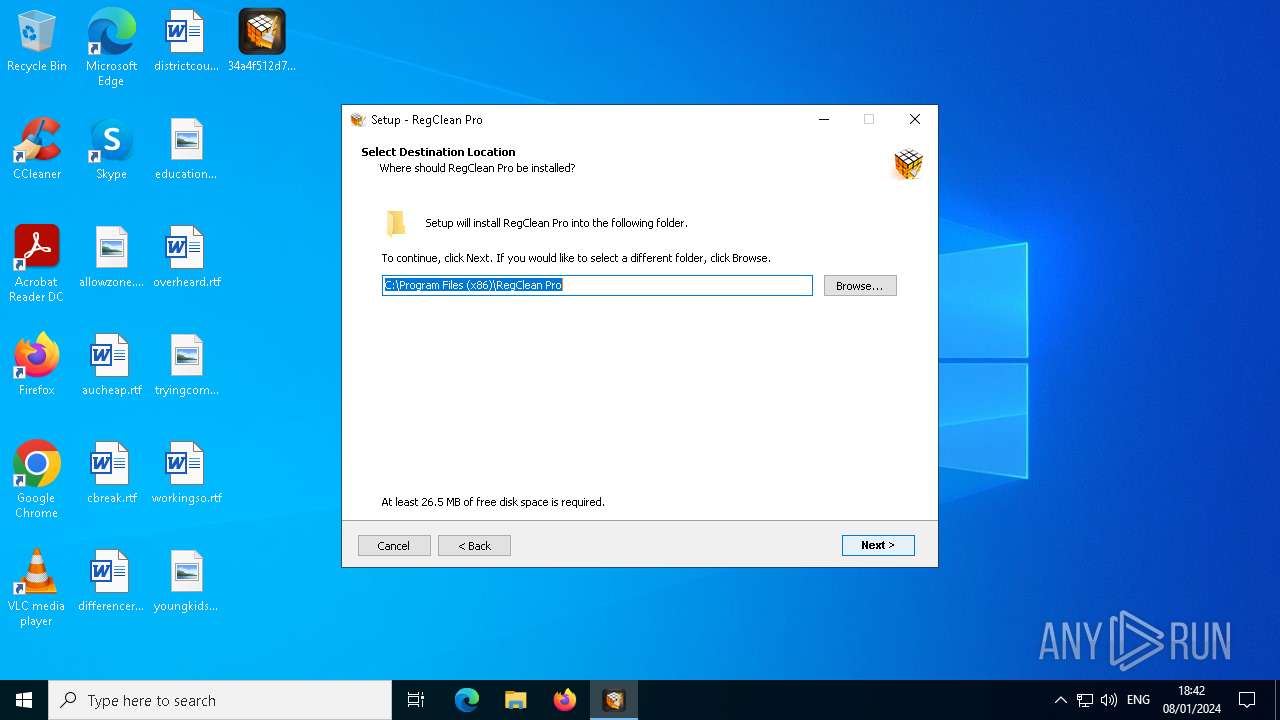Open network status tray icon
The image size is (1280, 720).
[x=1085, y=700]
